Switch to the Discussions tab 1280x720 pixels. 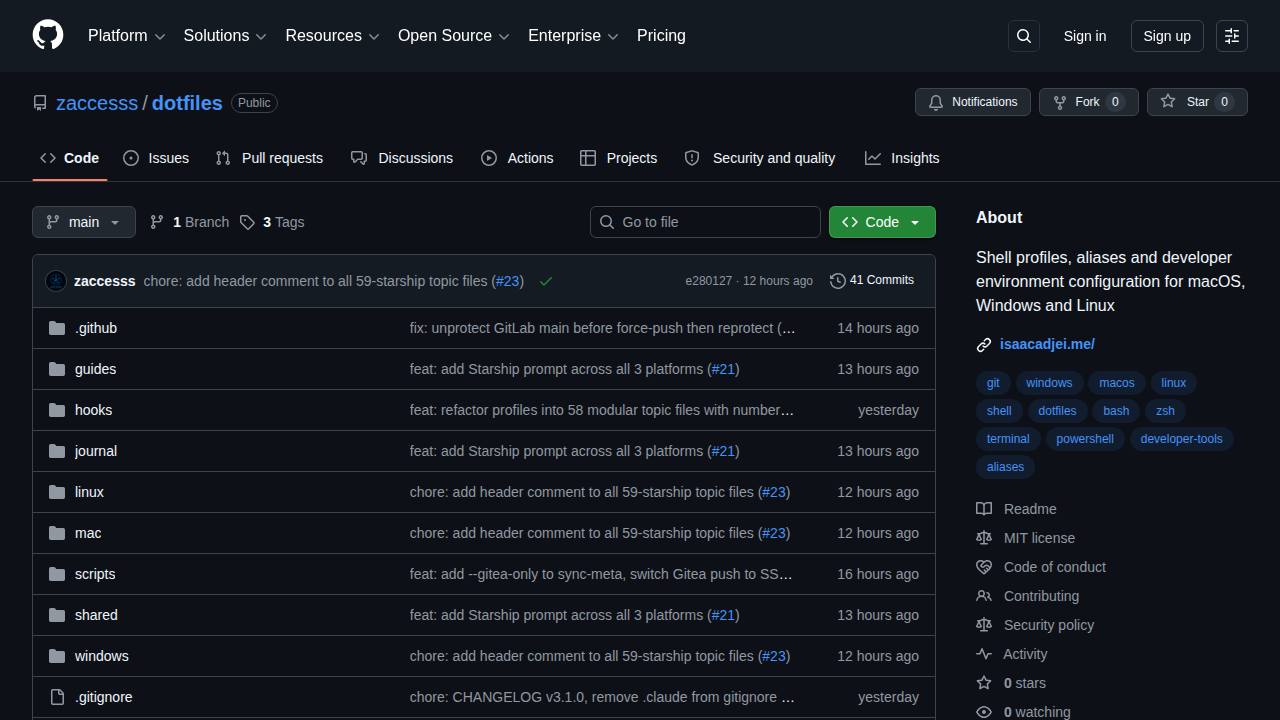coord(402,158)
